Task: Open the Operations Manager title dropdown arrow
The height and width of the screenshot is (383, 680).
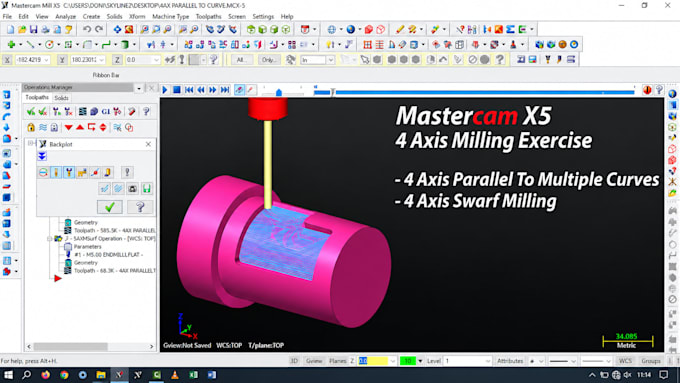Action: [139, 88]
